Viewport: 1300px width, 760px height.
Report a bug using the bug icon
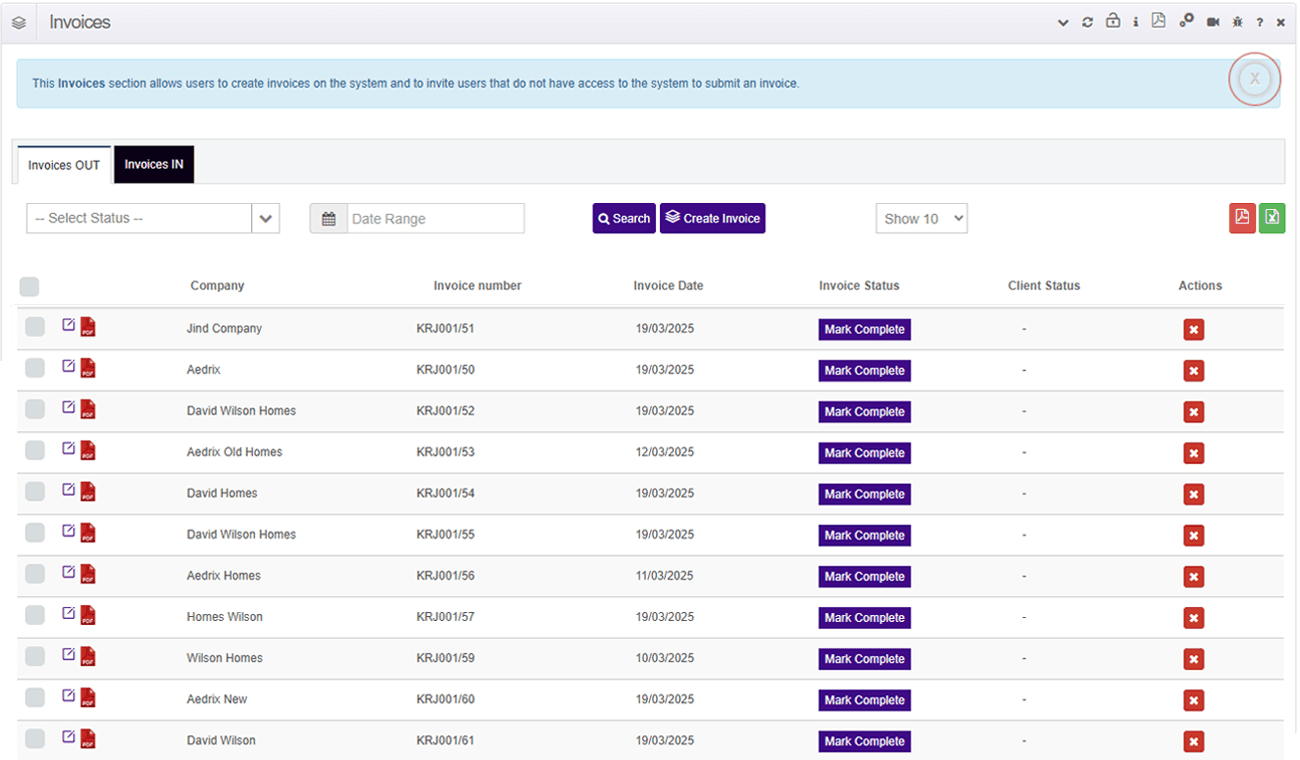coord(1237,21)
